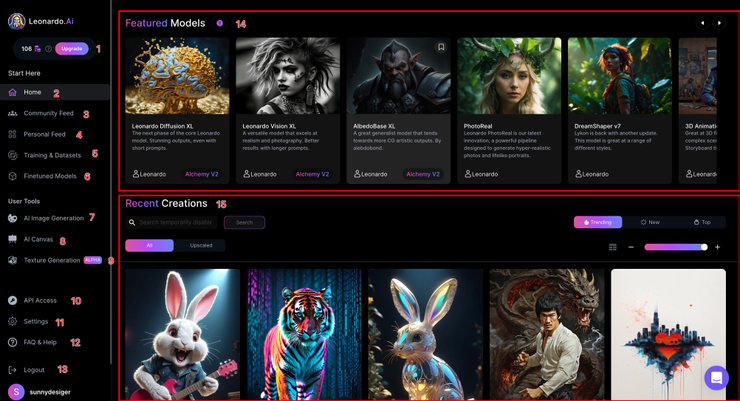Click the Featured Models info icon
The image size is (740, 401).
[x=219, y=23]
